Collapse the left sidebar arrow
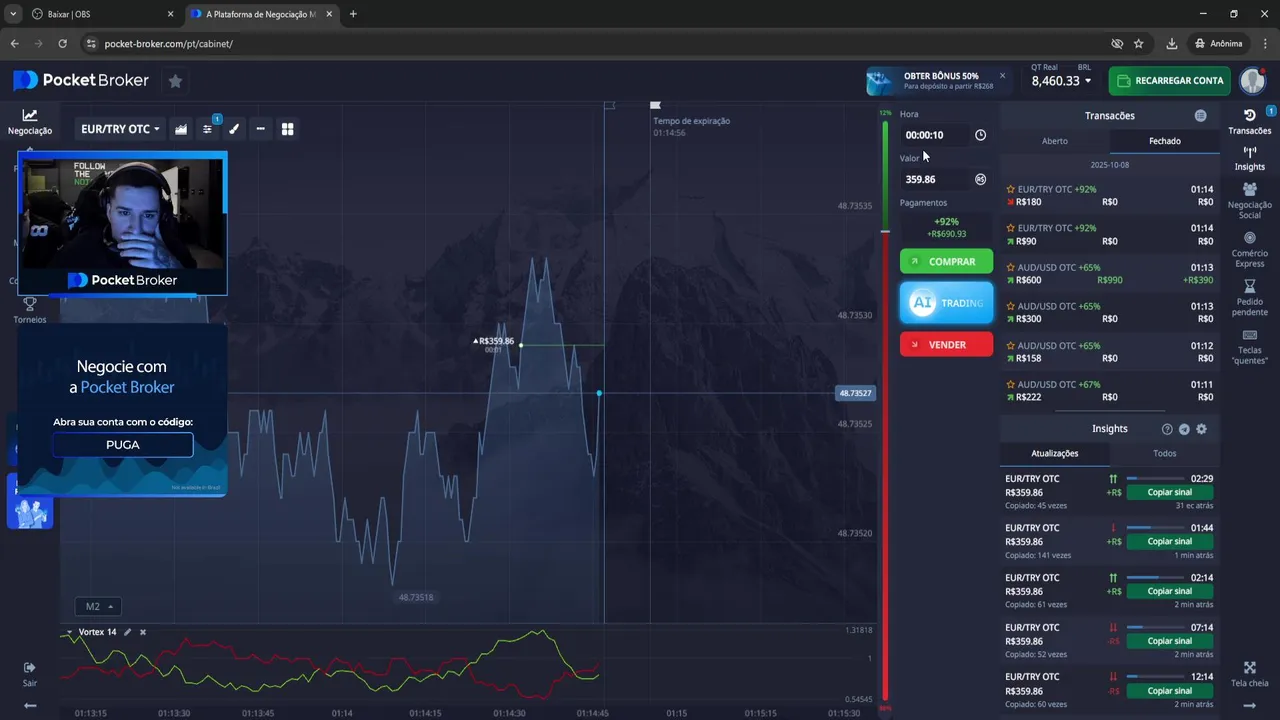1280x720 pixels. (30, 705)
